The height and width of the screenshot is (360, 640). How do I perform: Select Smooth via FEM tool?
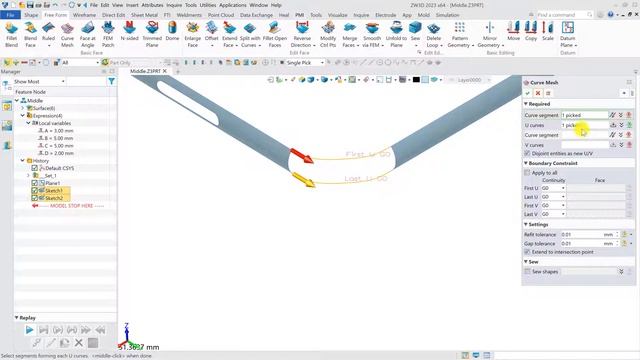(372, 34)
